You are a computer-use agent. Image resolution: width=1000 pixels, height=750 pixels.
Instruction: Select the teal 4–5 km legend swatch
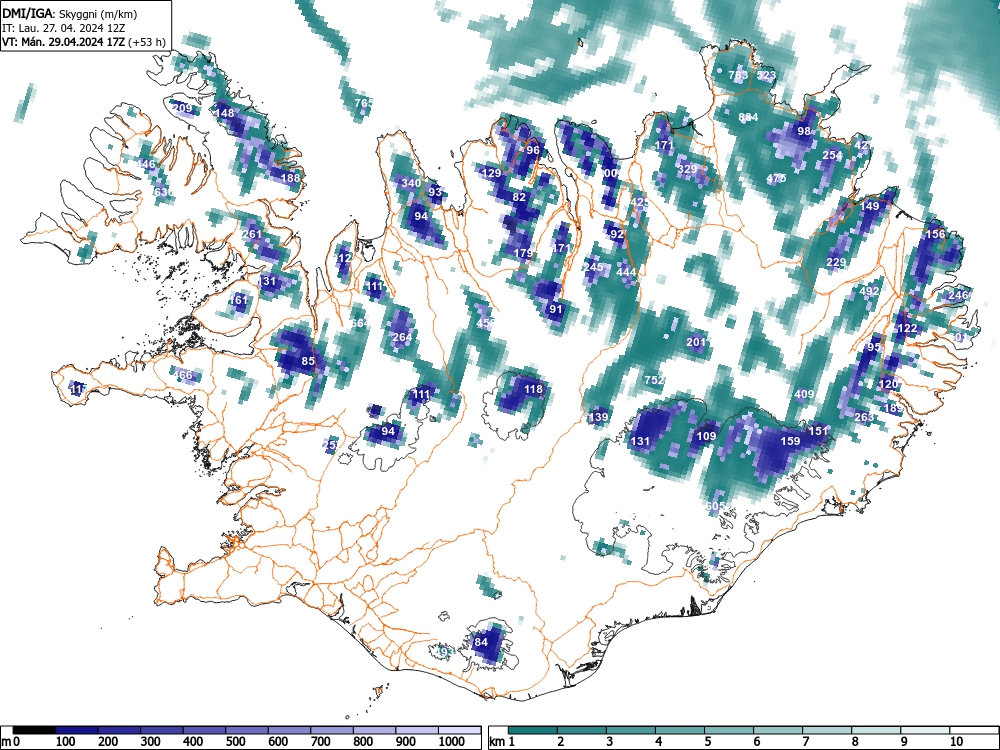click(x=680, y=730)
